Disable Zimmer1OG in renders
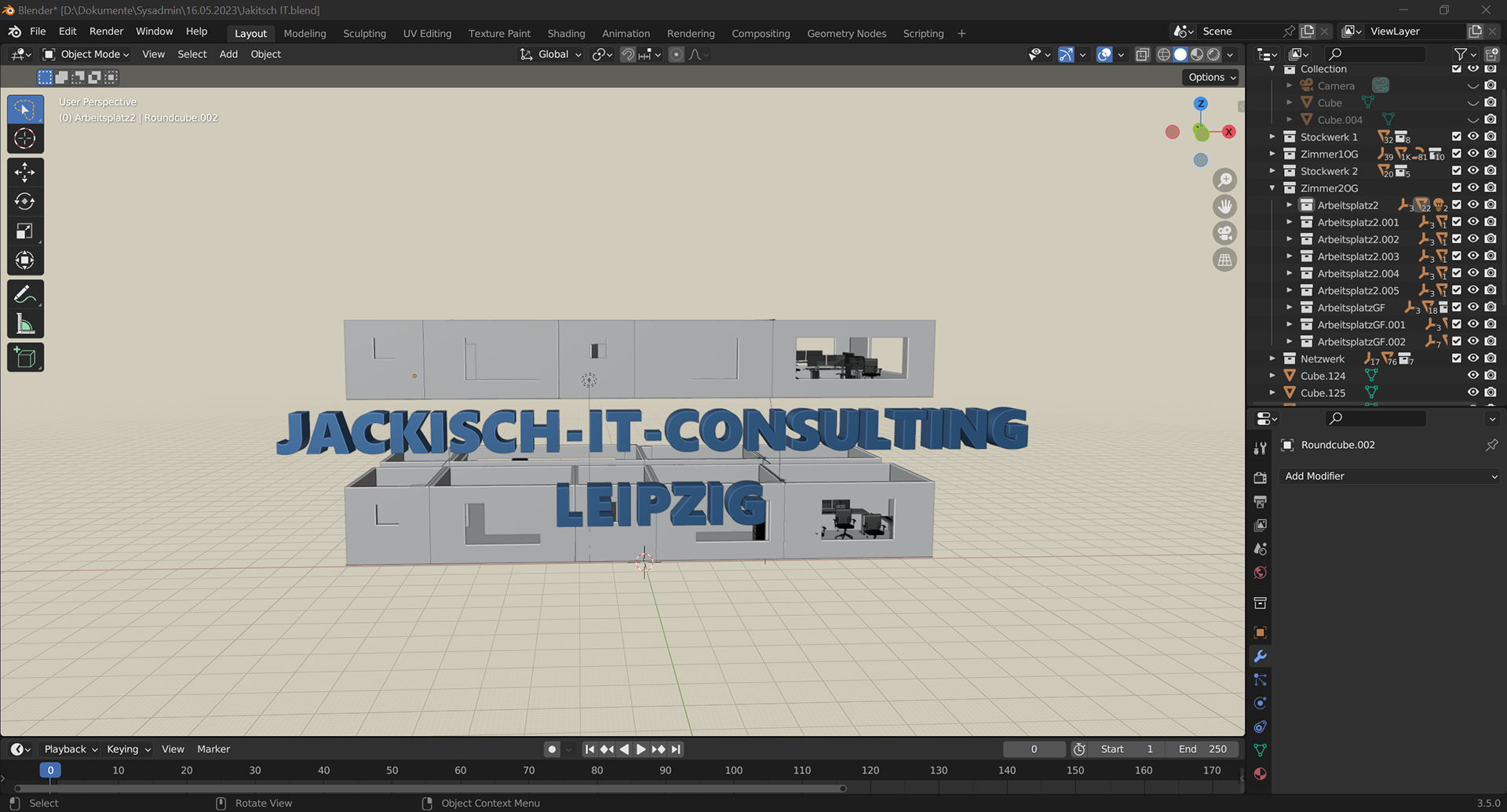This screenshot has height=812, width=1507. tap(1491, 154)
